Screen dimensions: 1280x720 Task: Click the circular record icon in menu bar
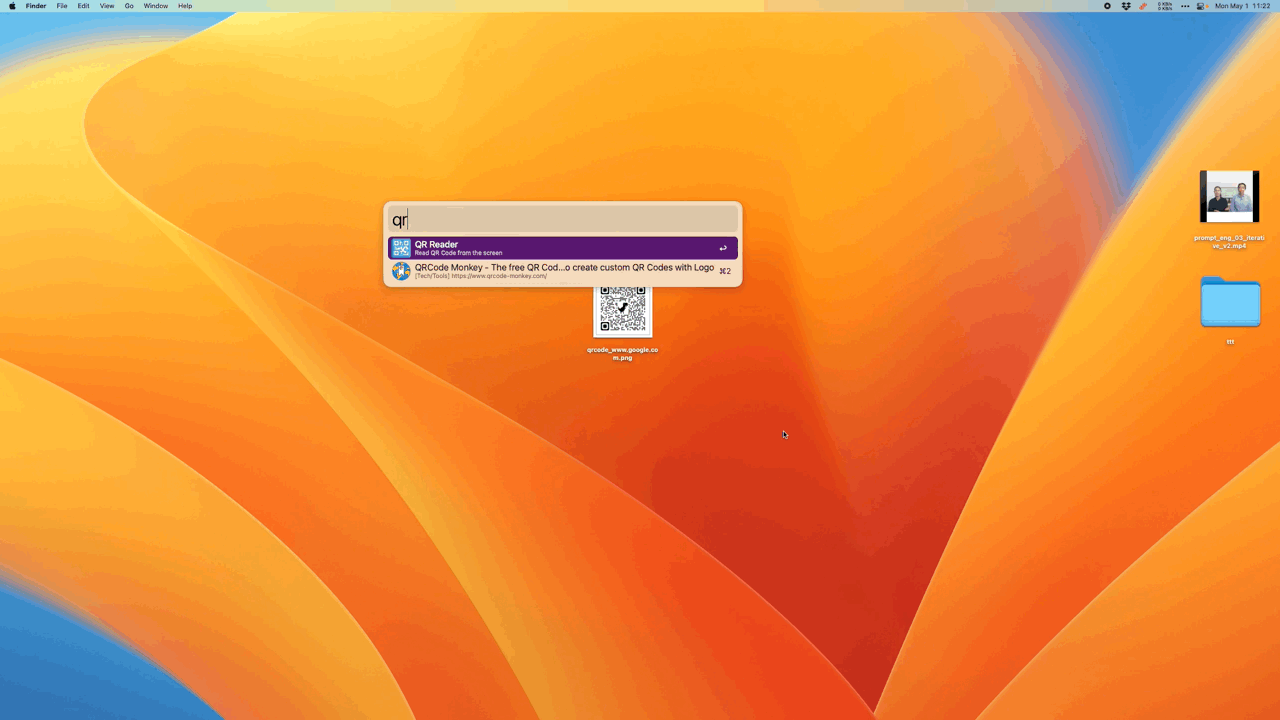point(1107,6)
